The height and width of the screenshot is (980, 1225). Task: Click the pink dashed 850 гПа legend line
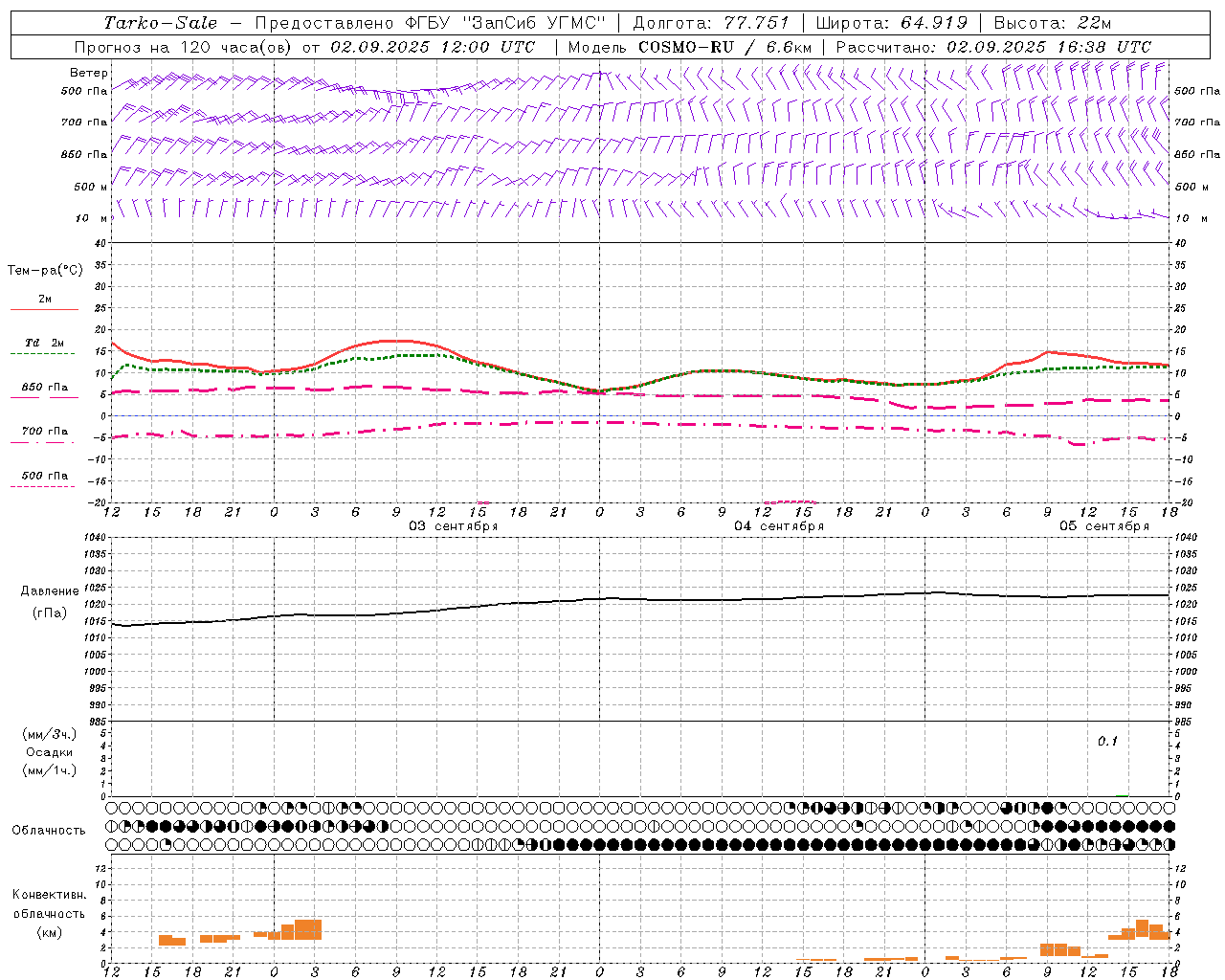coord(44,397)
